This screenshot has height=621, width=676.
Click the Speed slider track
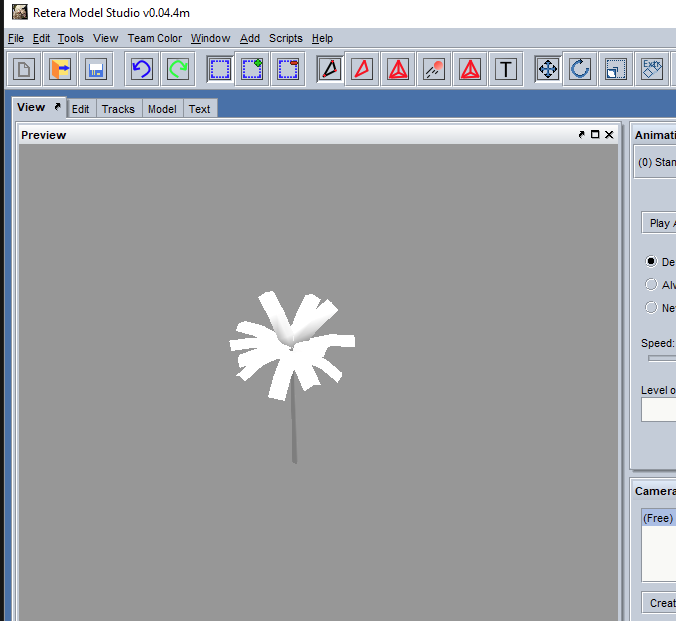661,358
